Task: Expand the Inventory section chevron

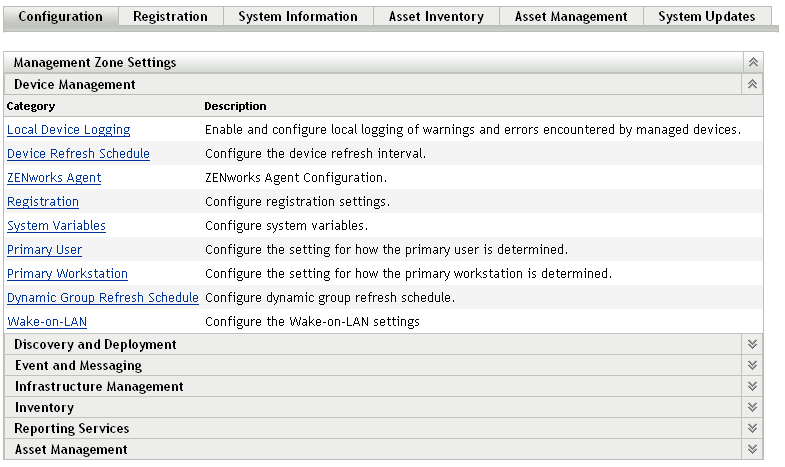Action: (753, 407)
